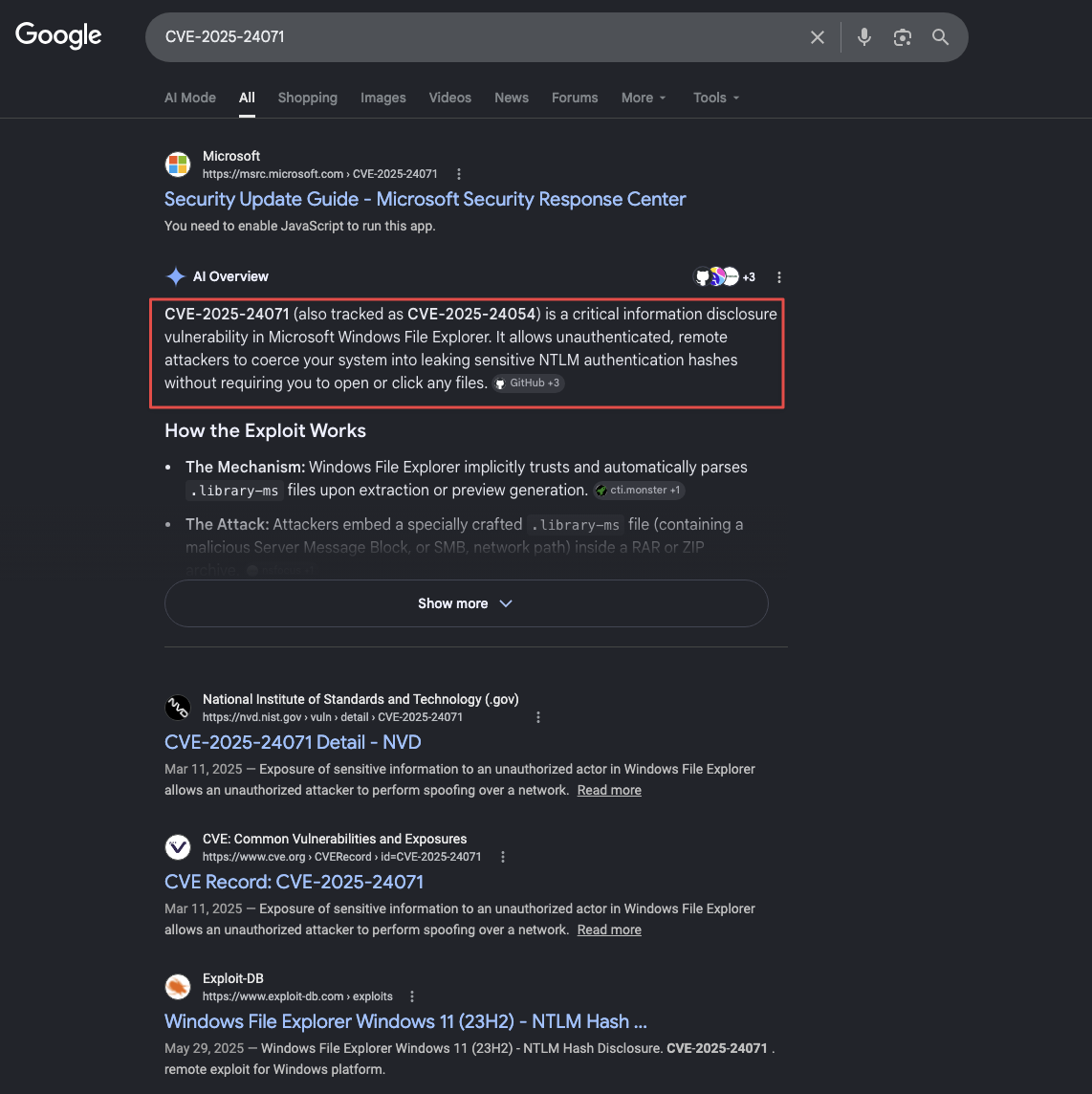
Task: Click the Exploit-DB favicon
Action: coord(178,987)
